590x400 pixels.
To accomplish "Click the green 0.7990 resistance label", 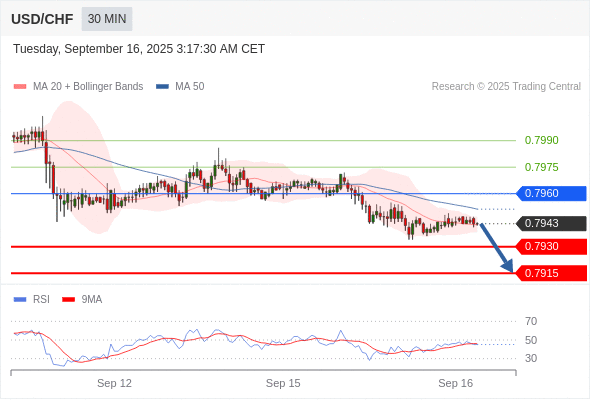I will tap(541, 140).
